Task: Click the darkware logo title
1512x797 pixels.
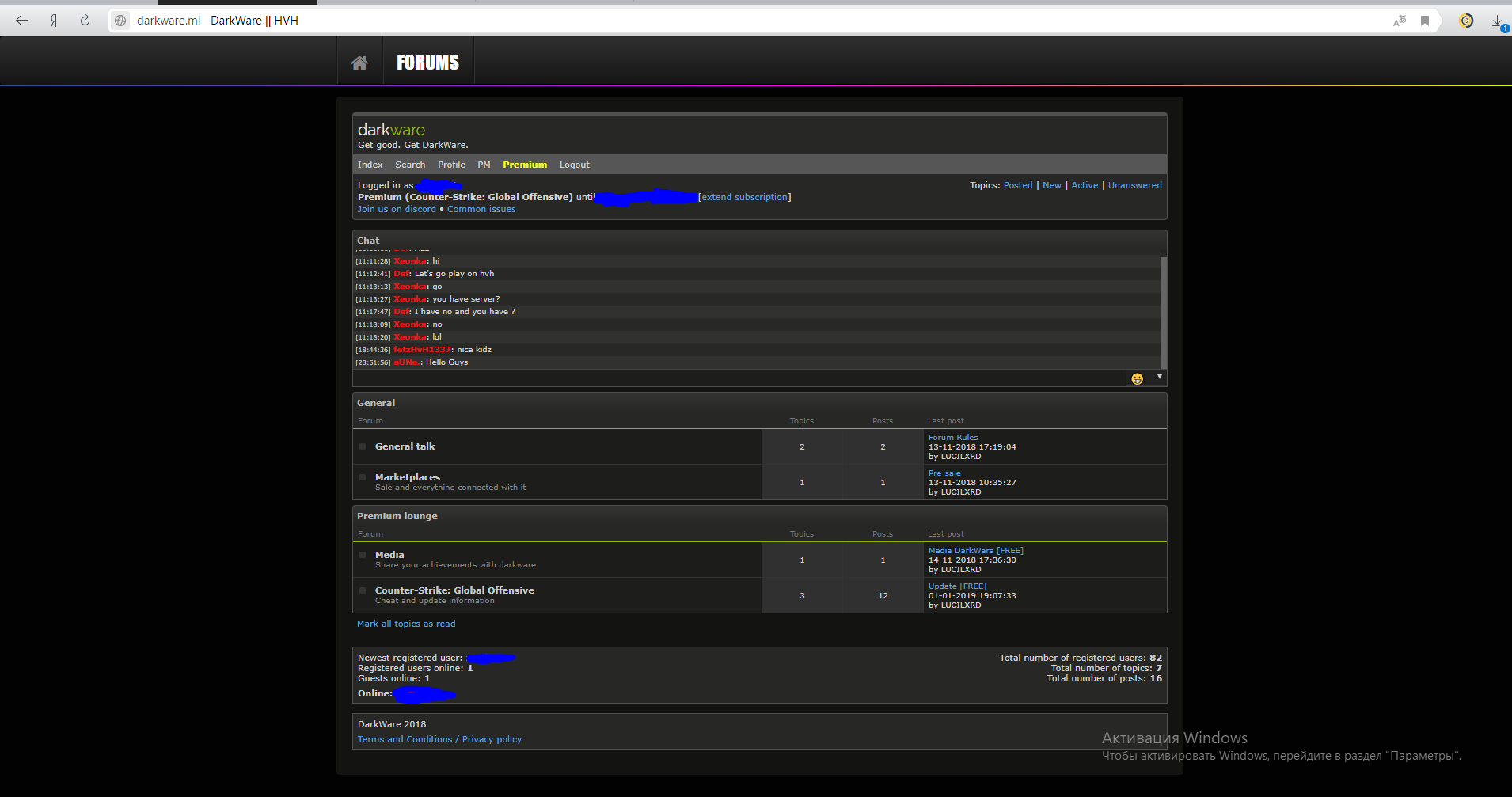Action: (x=391, y=130)
